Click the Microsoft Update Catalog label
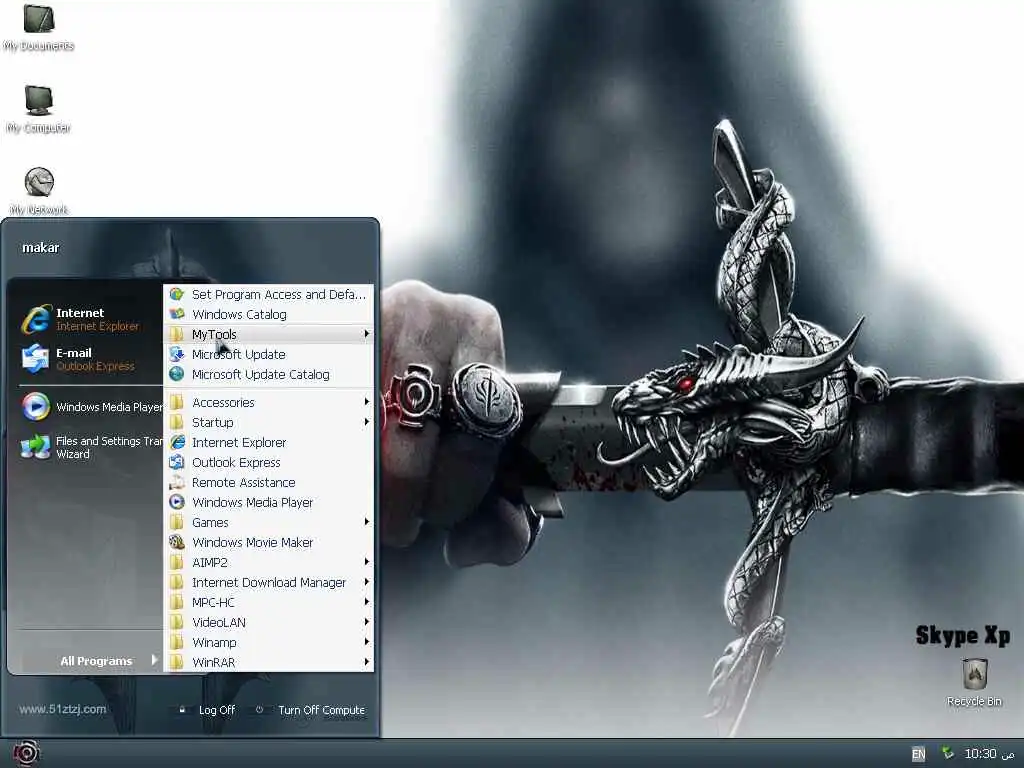Viewport: 1024px width, 768px height. 261,375
